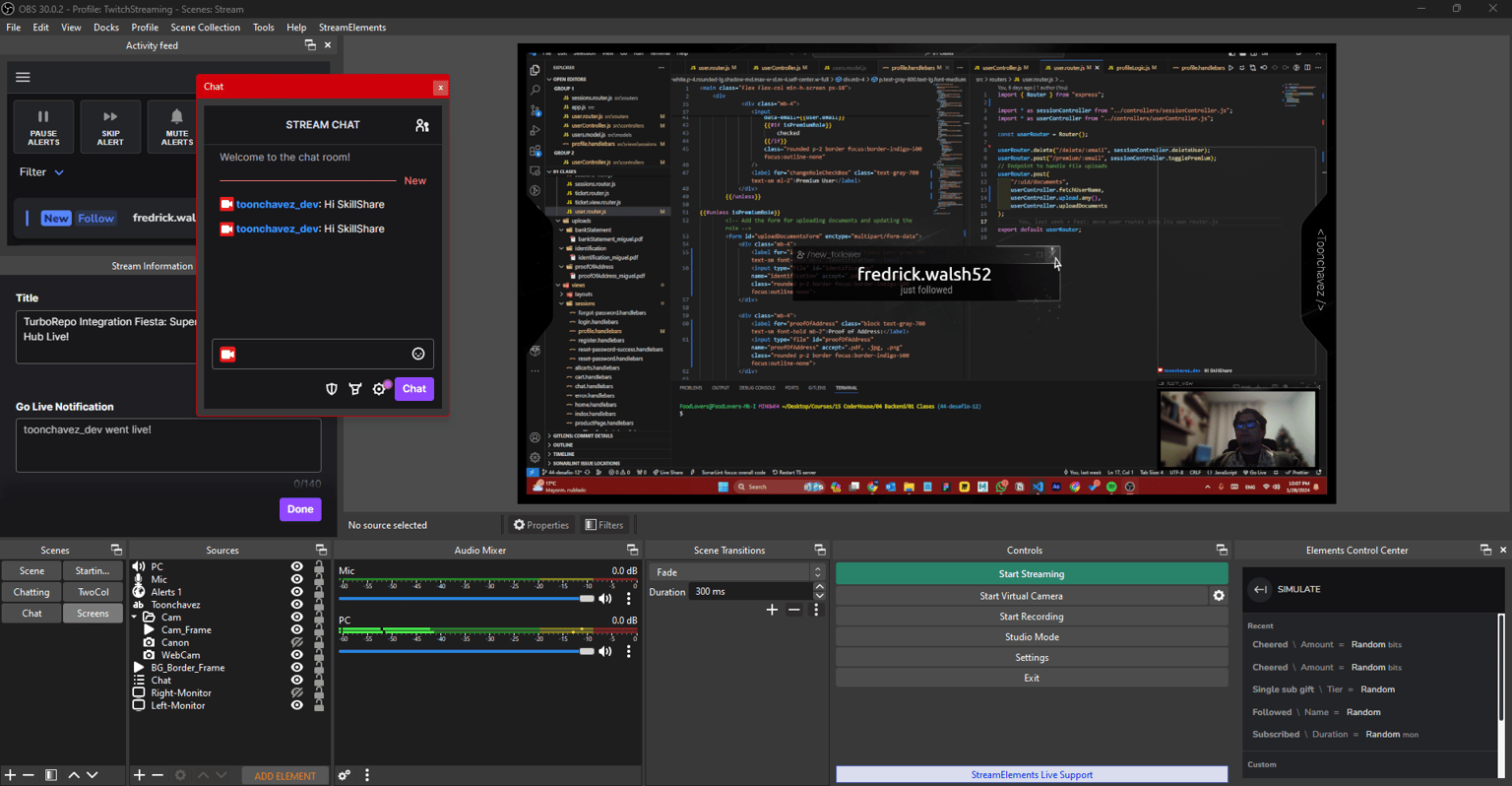Open the Profile menu
This screenshot has height=786, width=1512.
click(x=145, y=28)
